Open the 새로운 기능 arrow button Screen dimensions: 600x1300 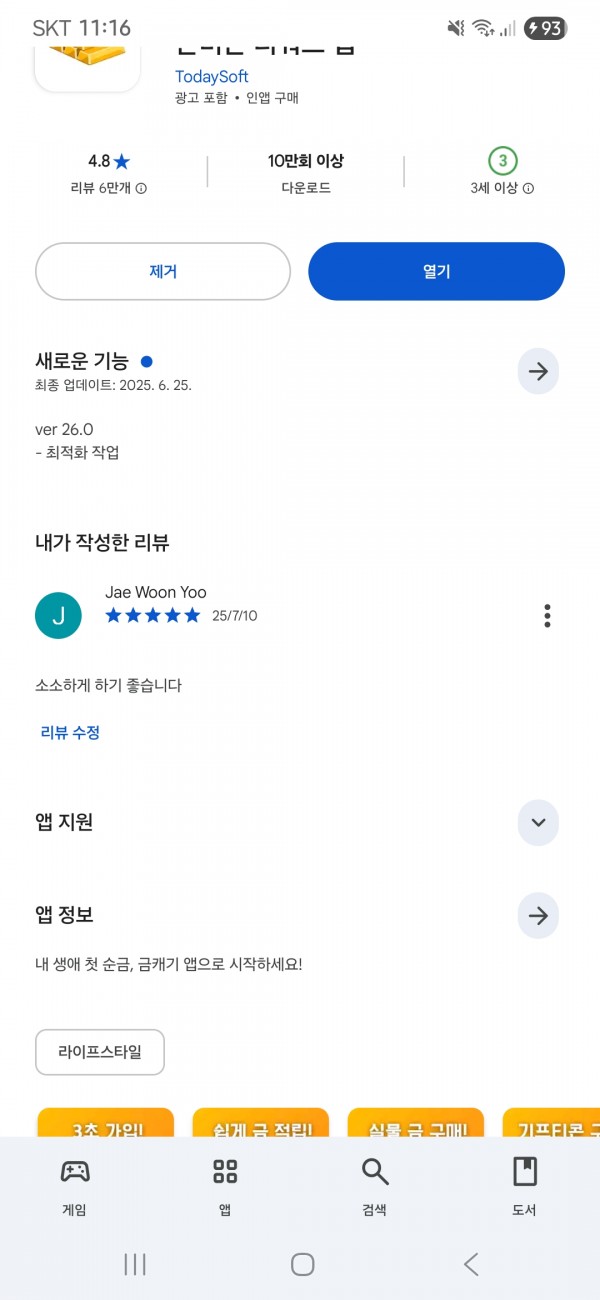538,372
